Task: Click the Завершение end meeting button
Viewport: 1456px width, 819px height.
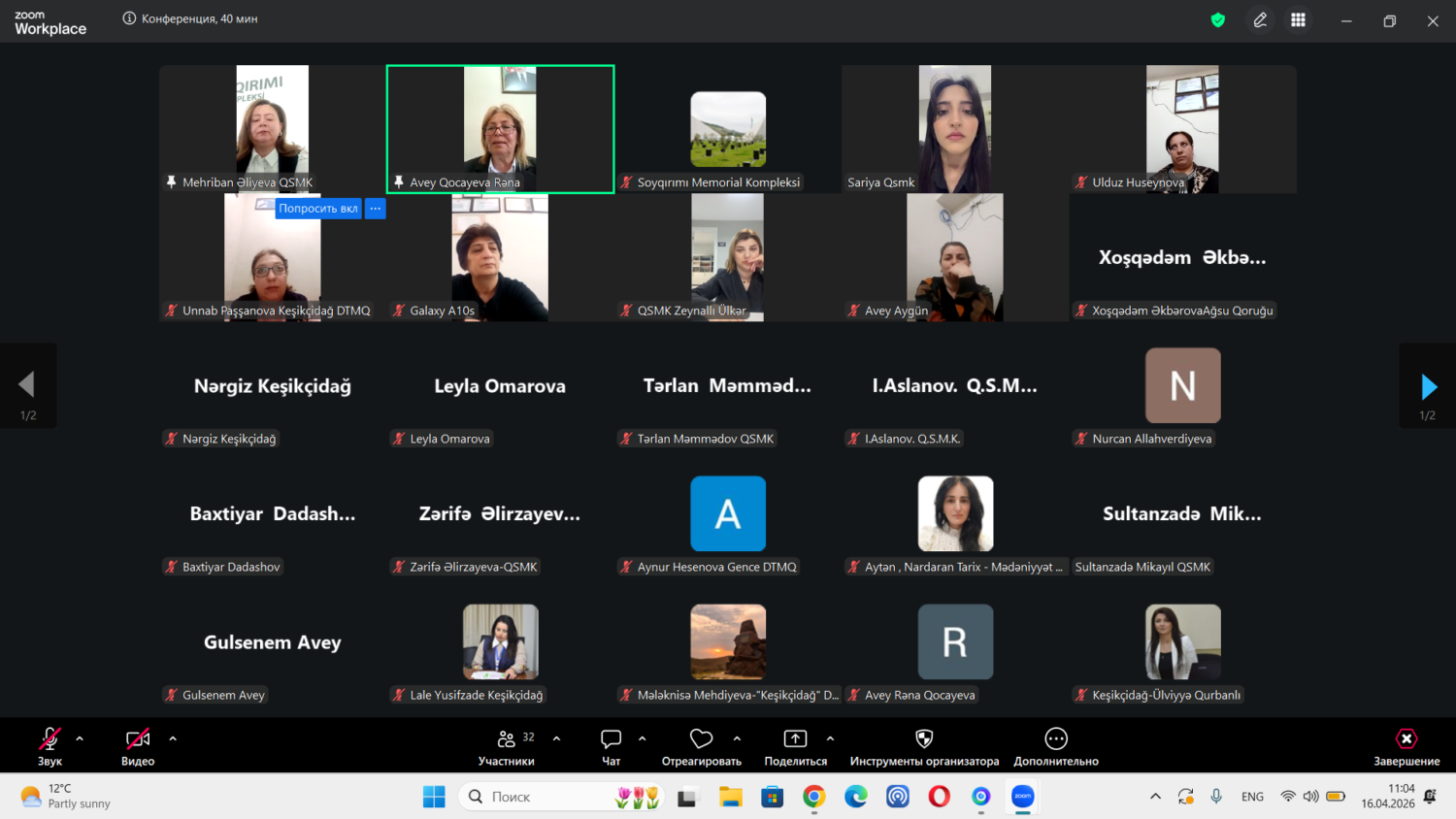Action: coord(1406,746)
